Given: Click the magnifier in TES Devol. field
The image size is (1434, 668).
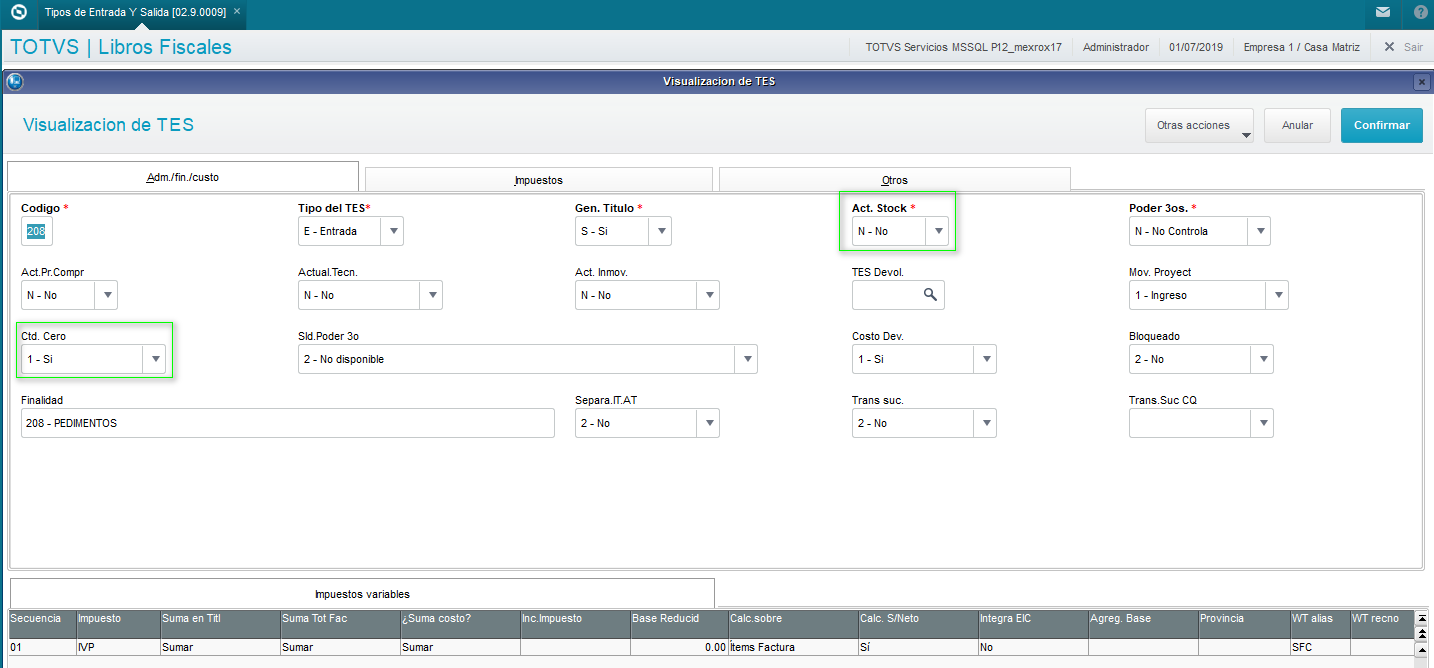Looking at the screenshot, I should pos(930,295).
